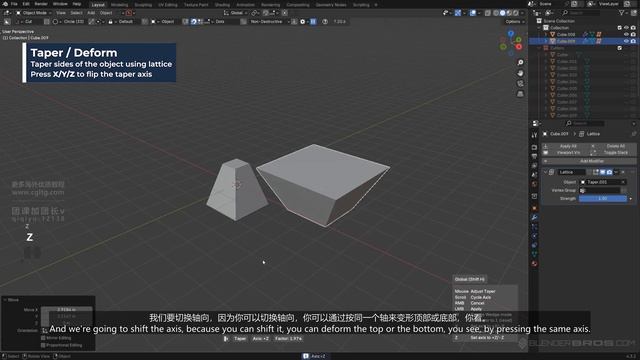Open the Material properties tab
The width and height of the screenshot is (640, 360).
534,264
